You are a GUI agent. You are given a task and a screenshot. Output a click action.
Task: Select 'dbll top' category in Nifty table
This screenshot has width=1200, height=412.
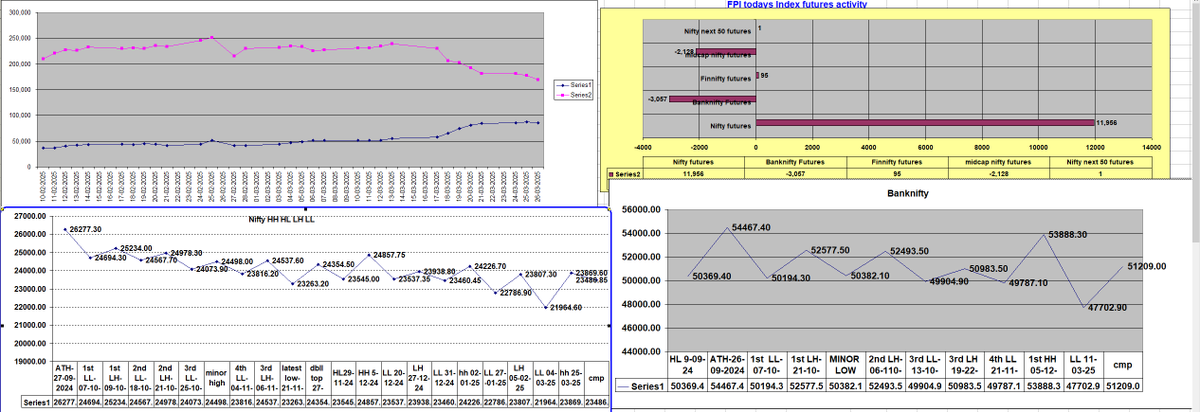317,380
